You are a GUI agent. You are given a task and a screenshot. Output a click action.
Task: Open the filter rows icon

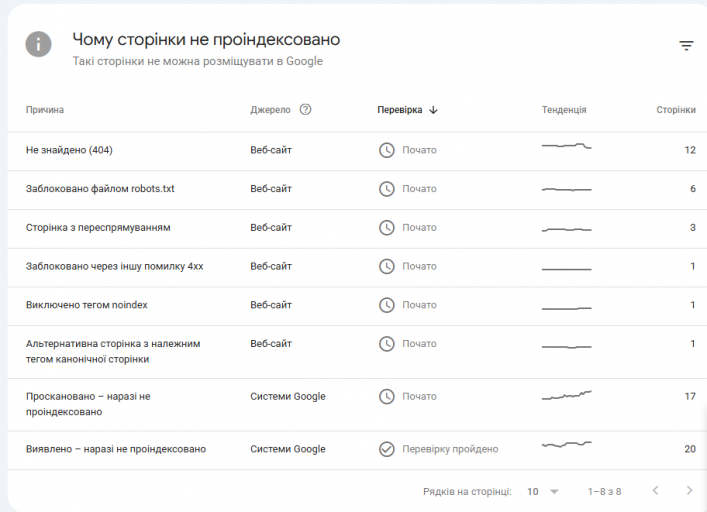pos(686,46)
